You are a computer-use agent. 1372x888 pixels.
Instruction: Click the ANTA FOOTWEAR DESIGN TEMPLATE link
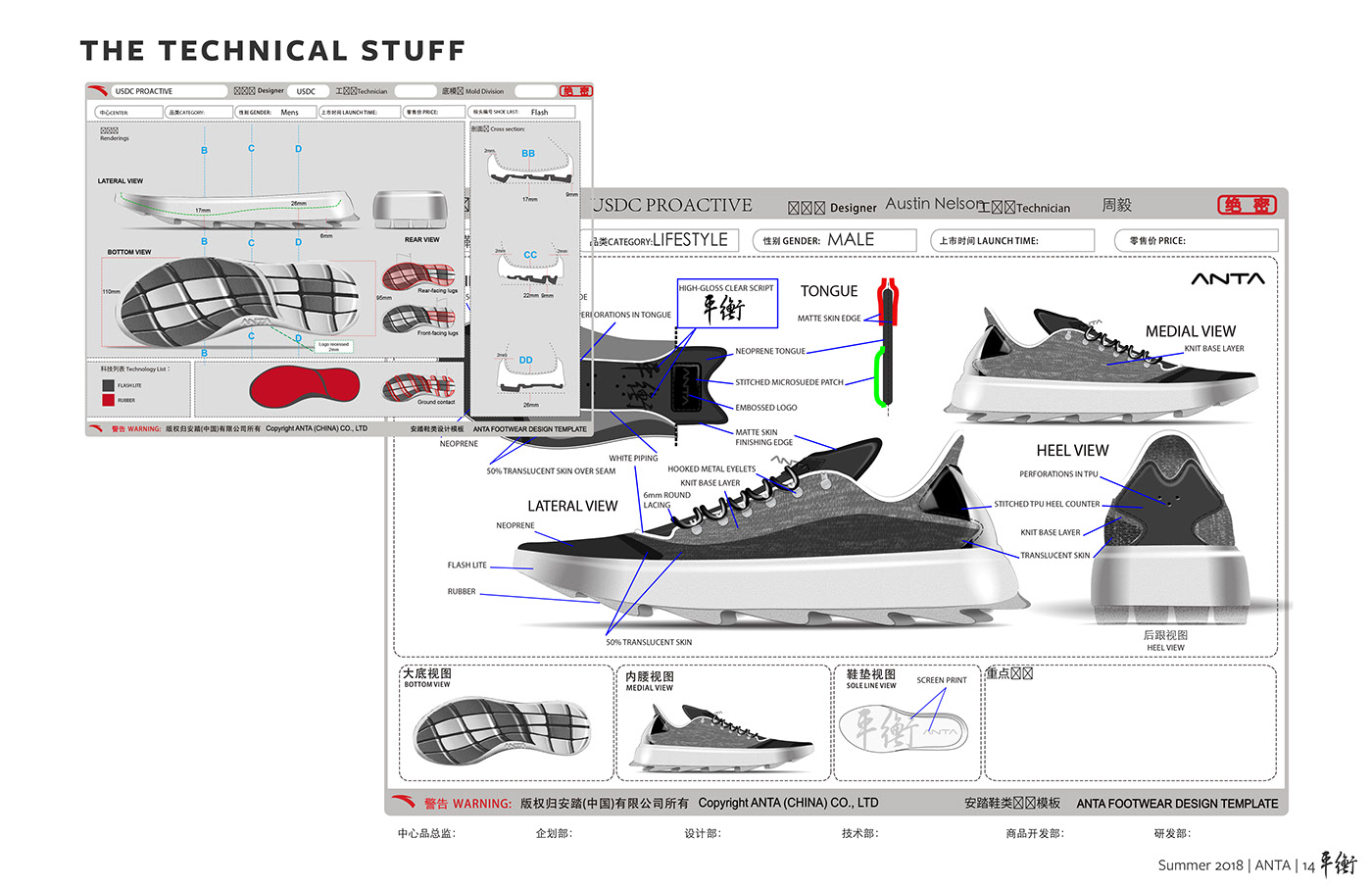coord(1176,803)
